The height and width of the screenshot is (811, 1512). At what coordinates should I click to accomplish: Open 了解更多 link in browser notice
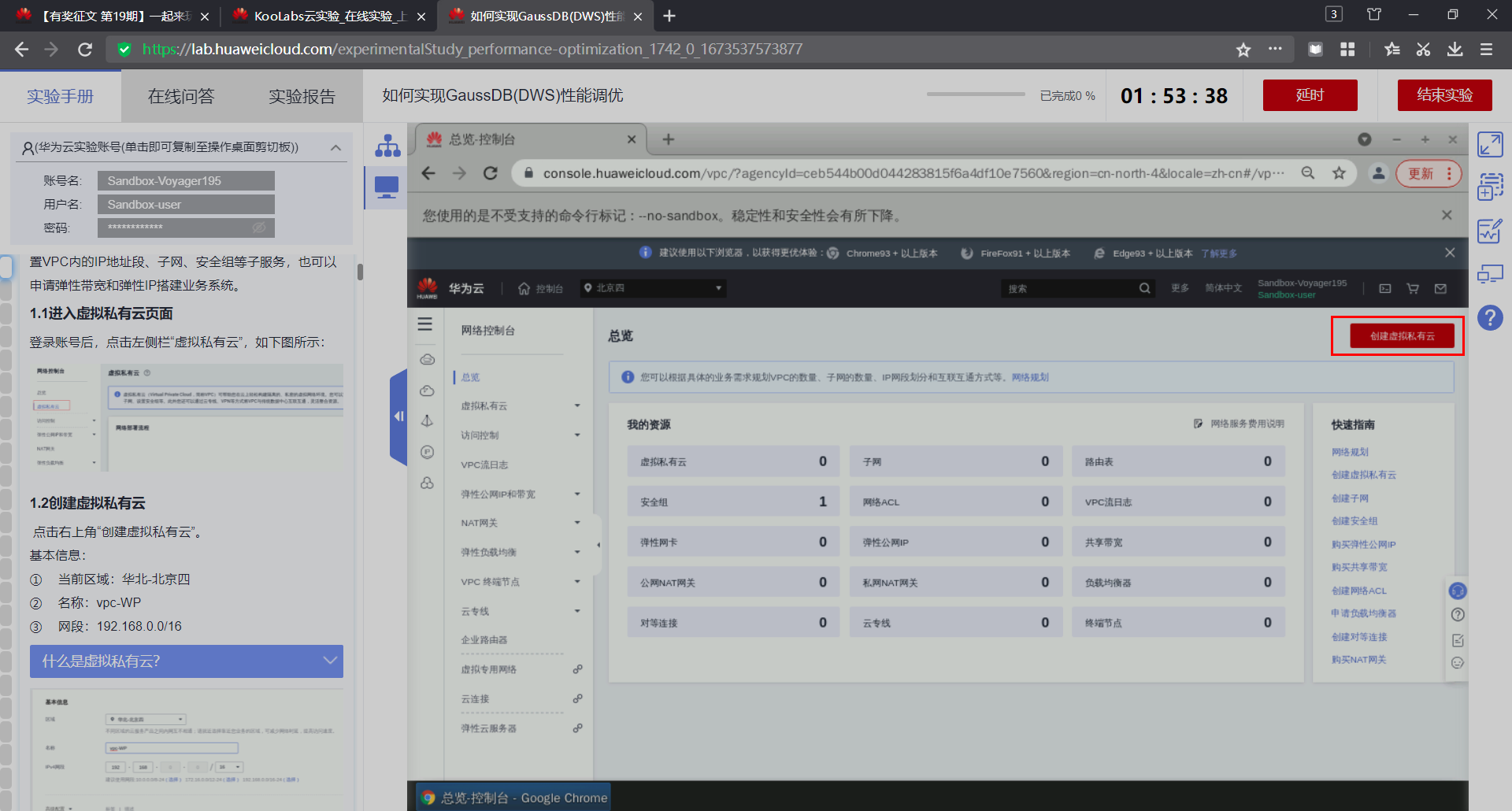1219,253
